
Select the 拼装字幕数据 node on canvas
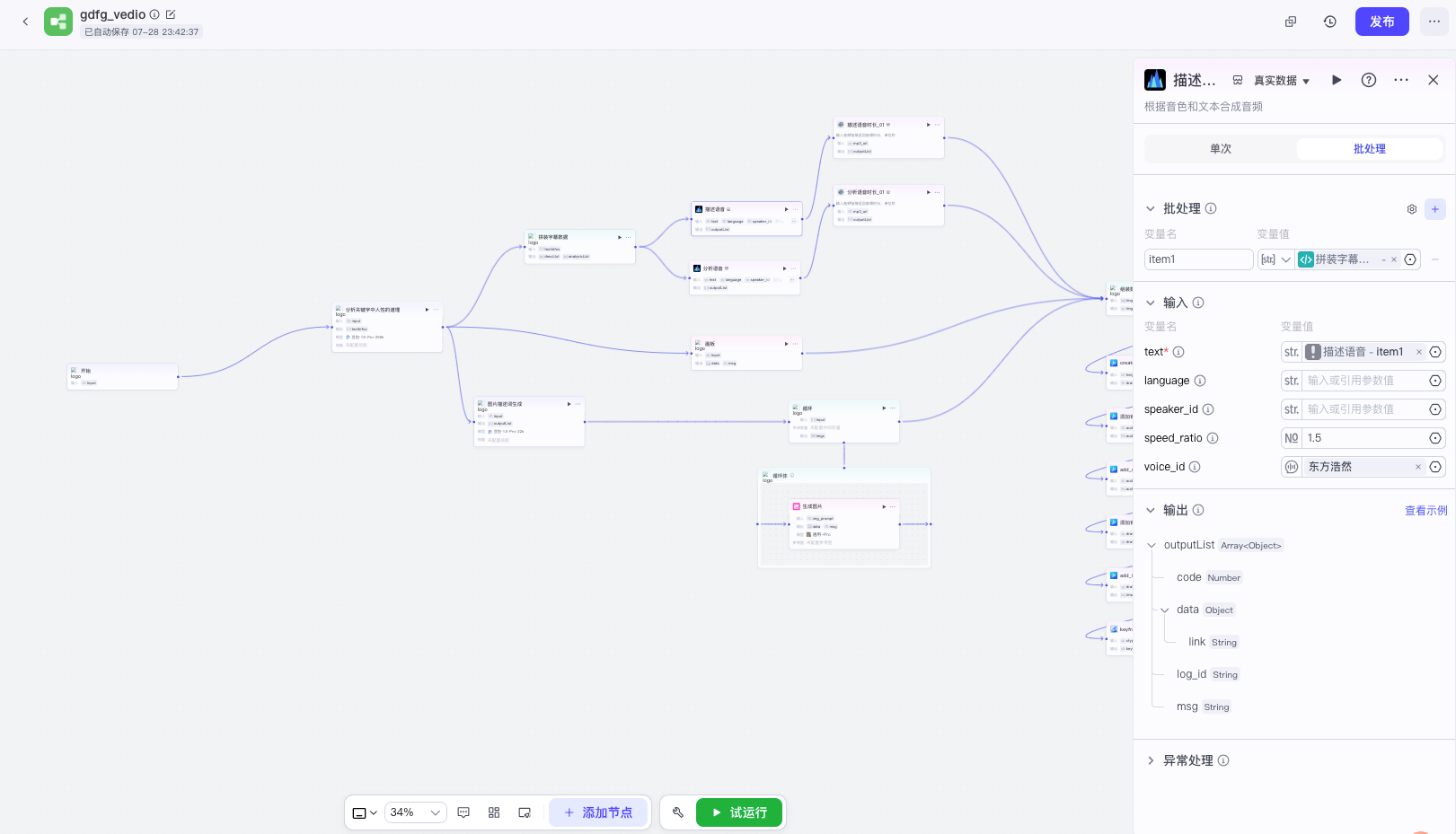coord(579,247)
